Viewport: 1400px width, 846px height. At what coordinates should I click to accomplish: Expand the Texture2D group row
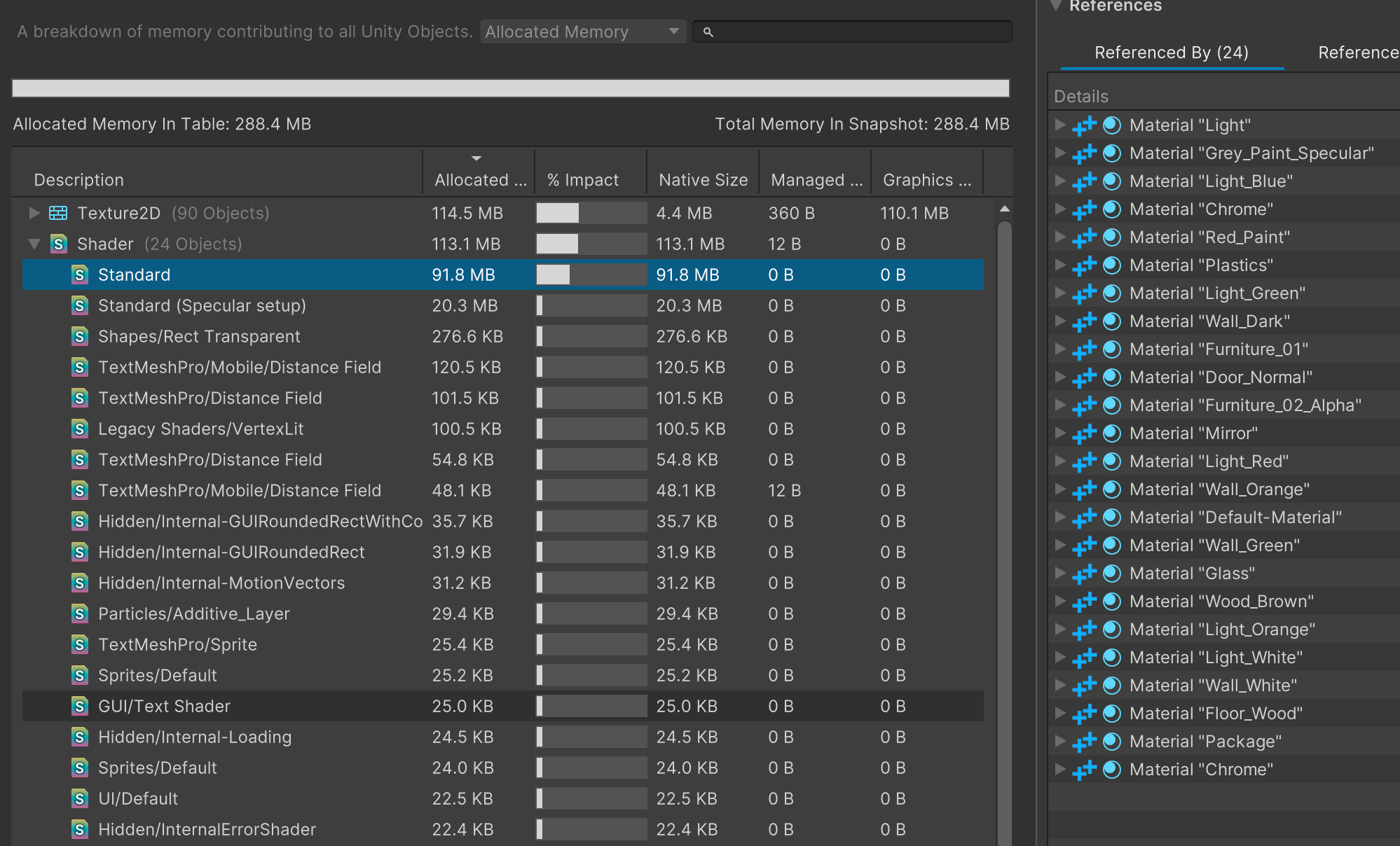(x=34, y=213)
